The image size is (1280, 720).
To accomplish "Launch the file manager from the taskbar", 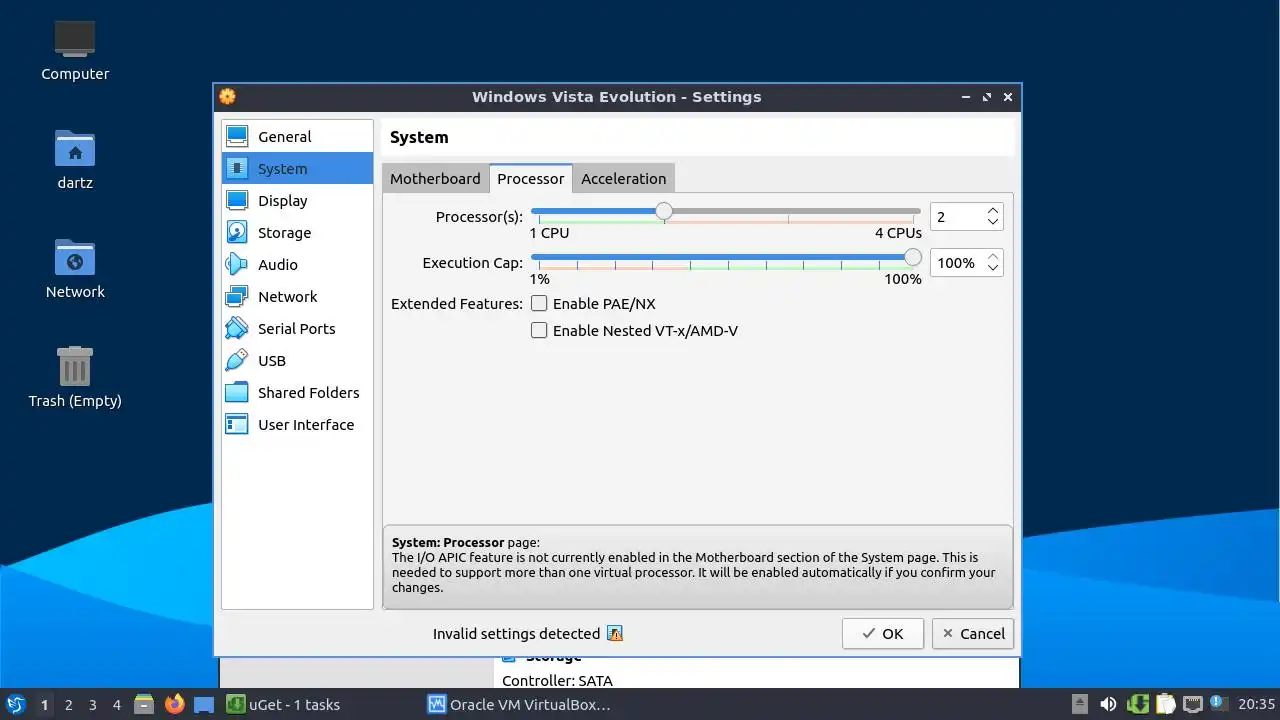I will coord(144,704).
